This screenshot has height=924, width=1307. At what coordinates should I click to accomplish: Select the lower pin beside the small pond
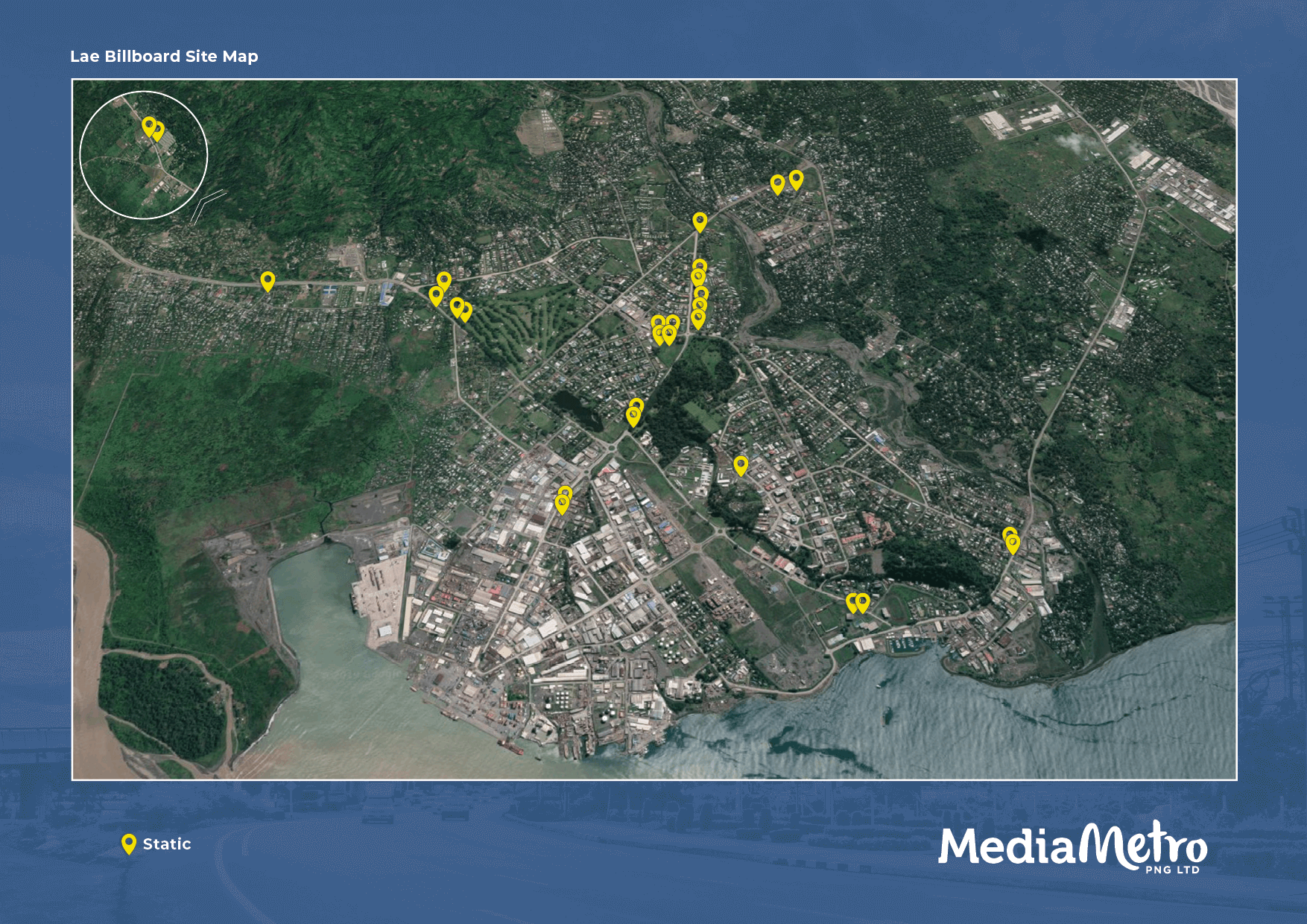click(633, 417)
